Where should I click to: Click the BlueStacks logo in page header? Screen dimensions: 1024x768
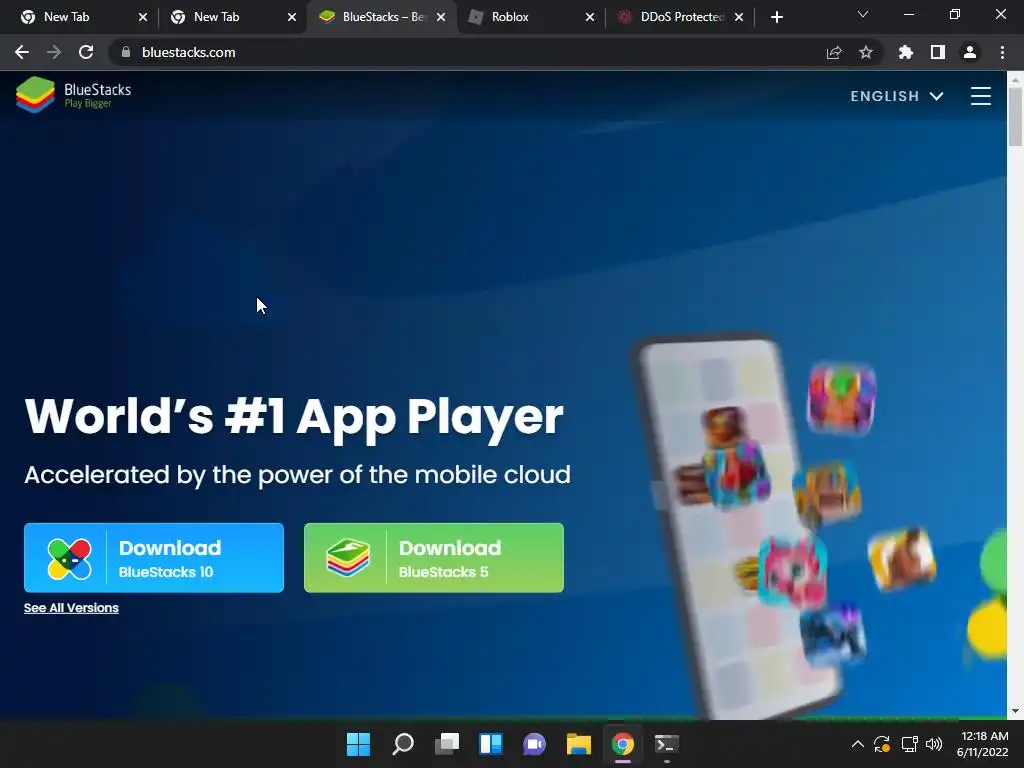click(74, 95)
